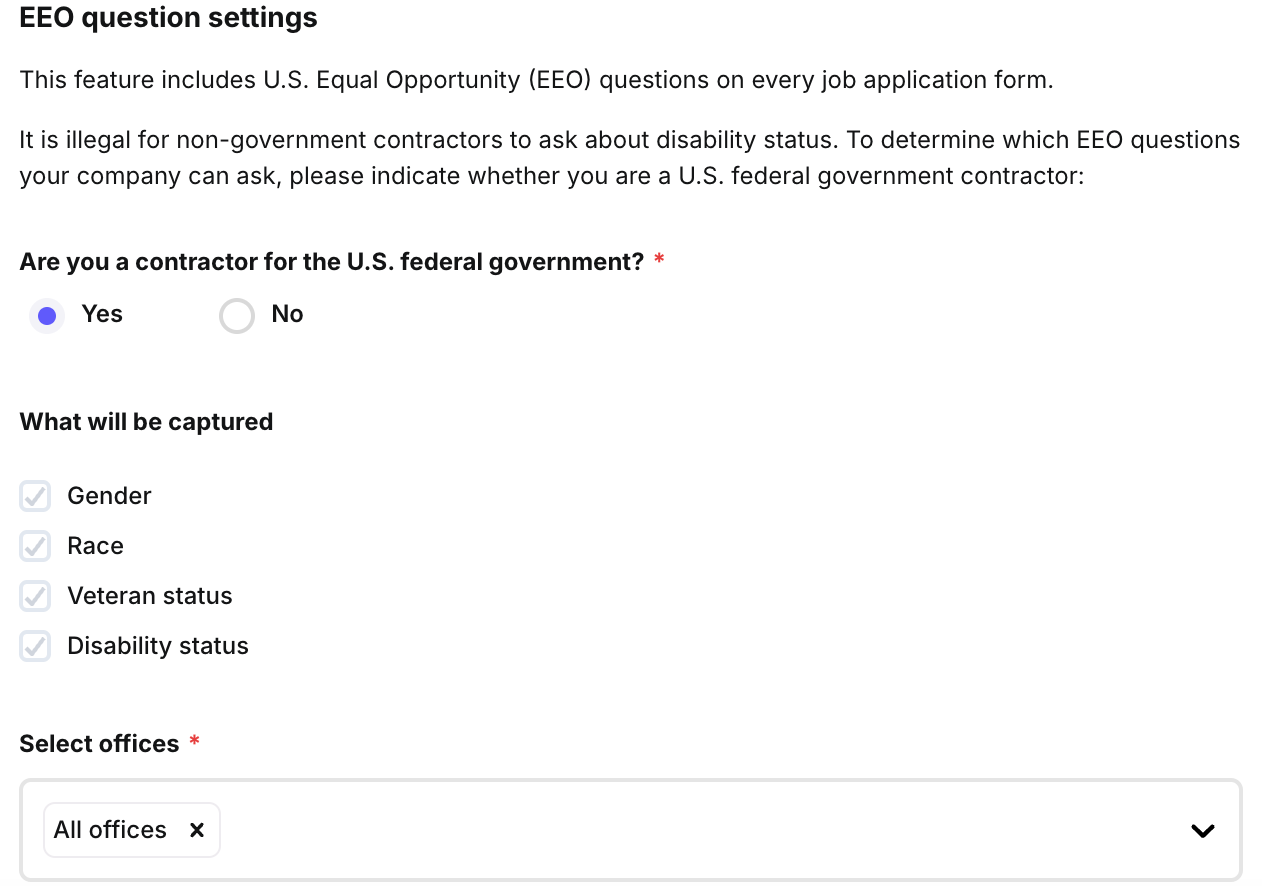Remove the All offices tag with x
The width and height of the screenshot is (1262, 886).
point(197,830)
